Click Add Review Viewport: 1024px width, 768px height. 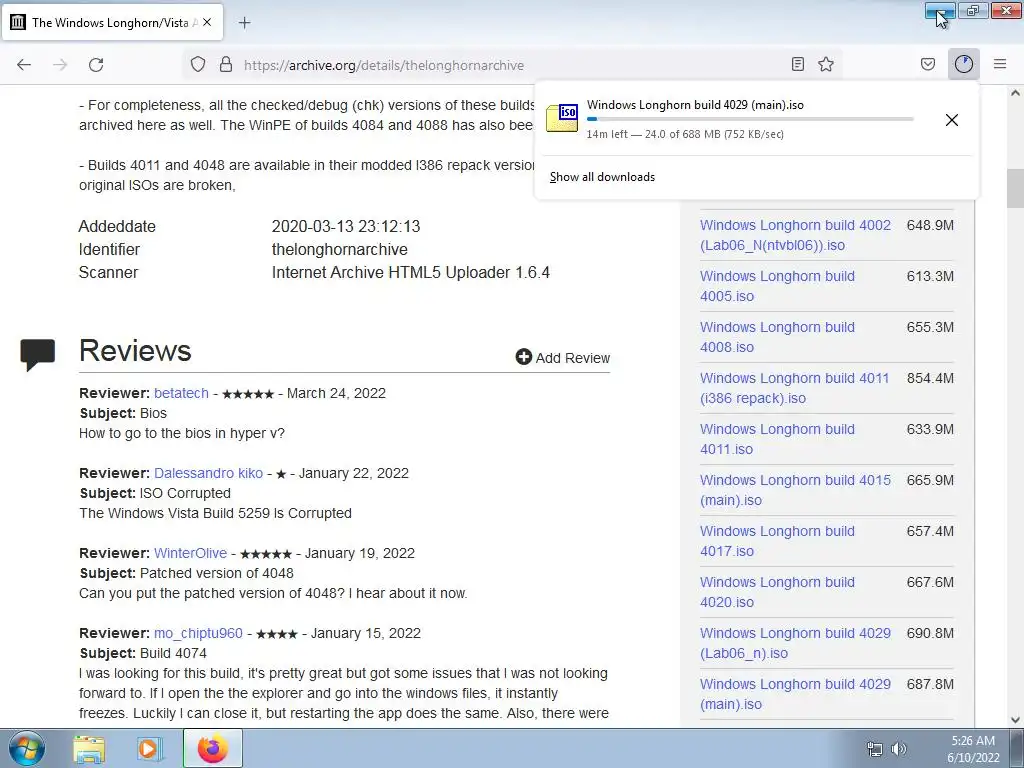(x=562, y=357)
